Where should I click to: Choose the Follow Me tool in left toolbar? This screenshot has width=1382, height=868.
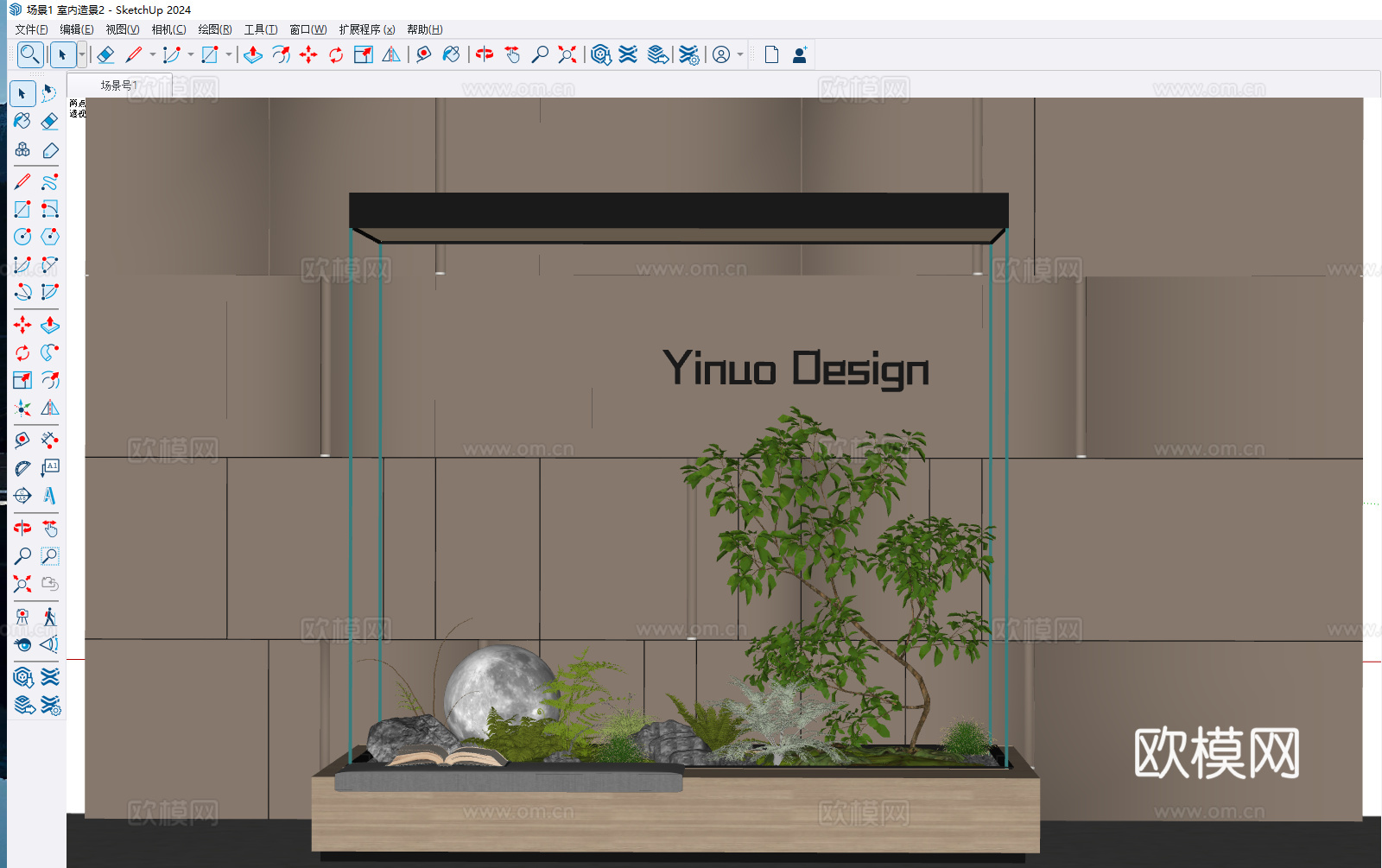click(x=49, y=352)
